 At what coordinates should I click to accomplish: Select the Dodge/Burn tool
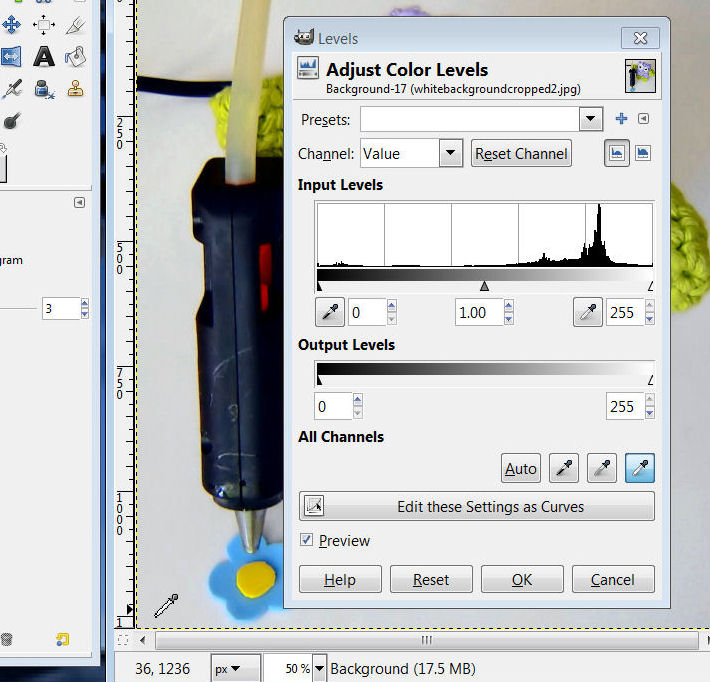pyautogui.click(x=11, y=120)
